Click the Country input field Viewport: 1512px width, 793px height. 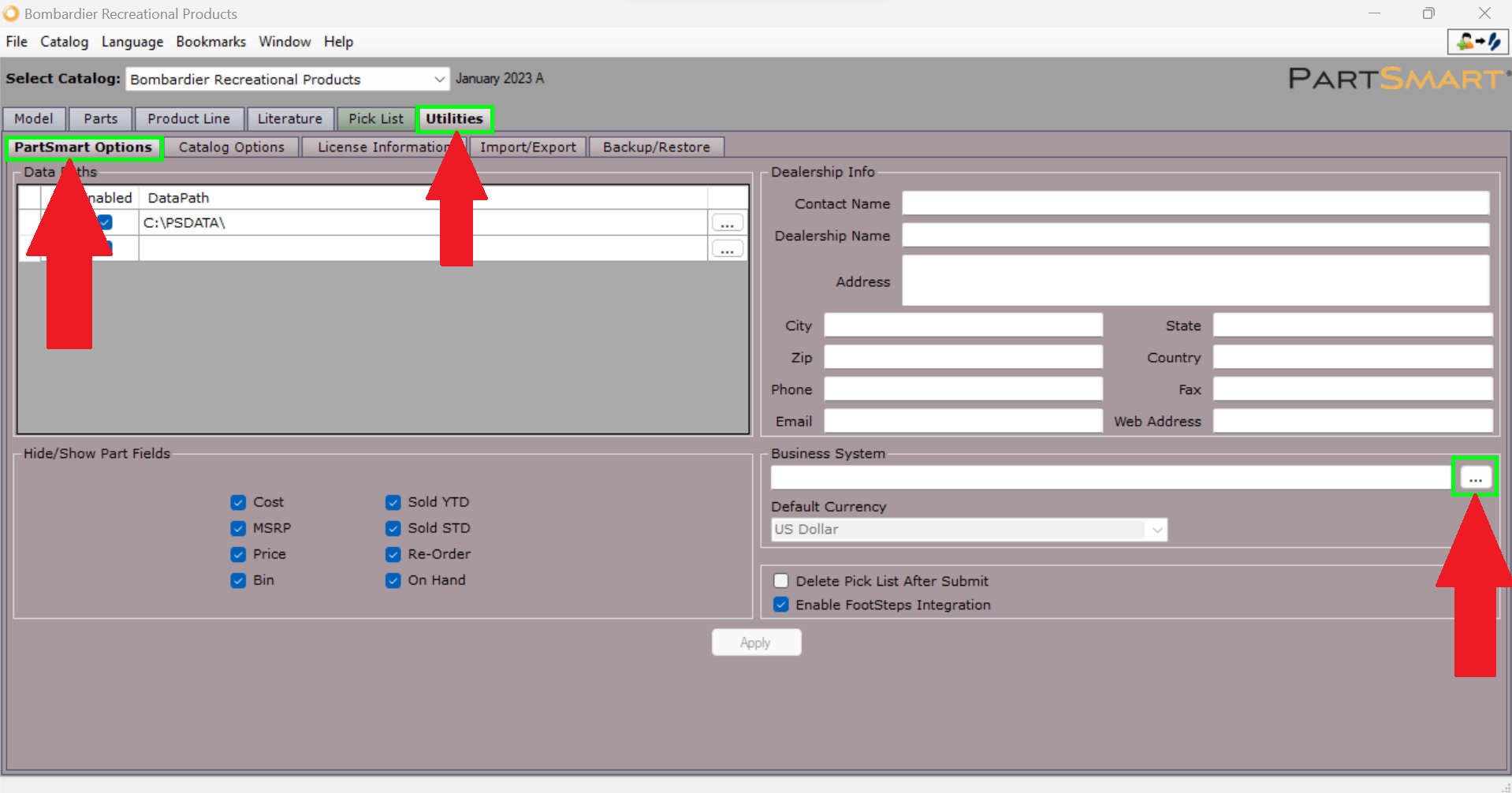tap(1353, 357)
